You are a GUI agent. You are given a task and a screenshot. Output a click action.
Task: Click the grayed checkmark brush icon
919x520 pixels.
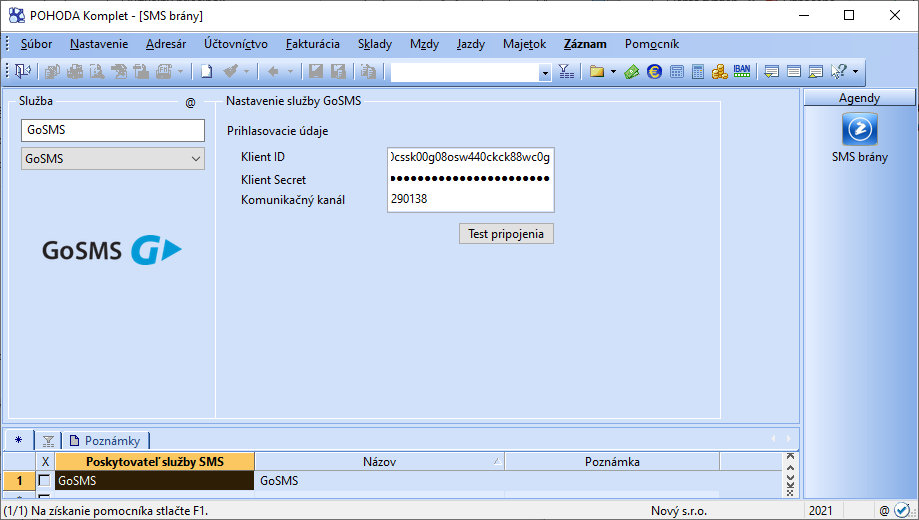230,72
